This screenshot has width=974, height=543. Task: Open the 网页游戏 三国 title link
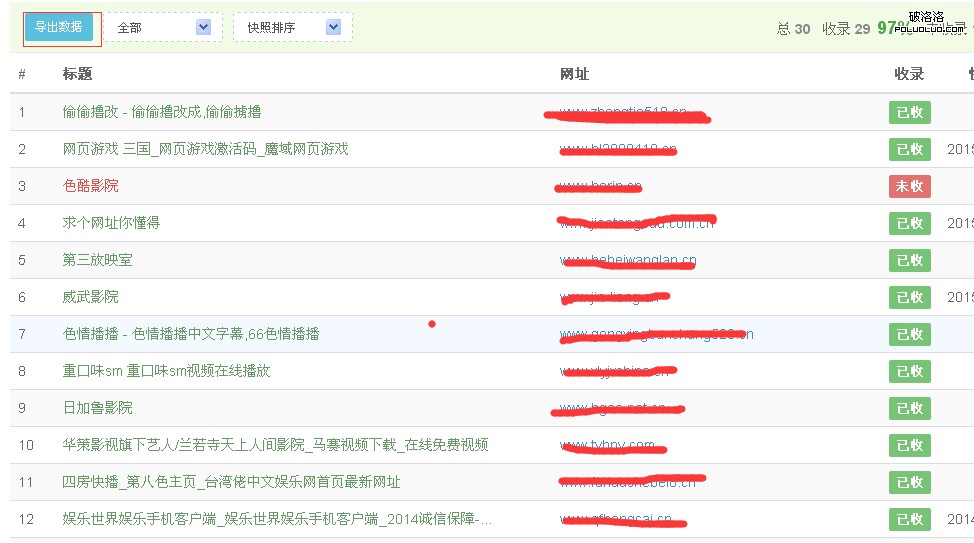coord(205,149)
